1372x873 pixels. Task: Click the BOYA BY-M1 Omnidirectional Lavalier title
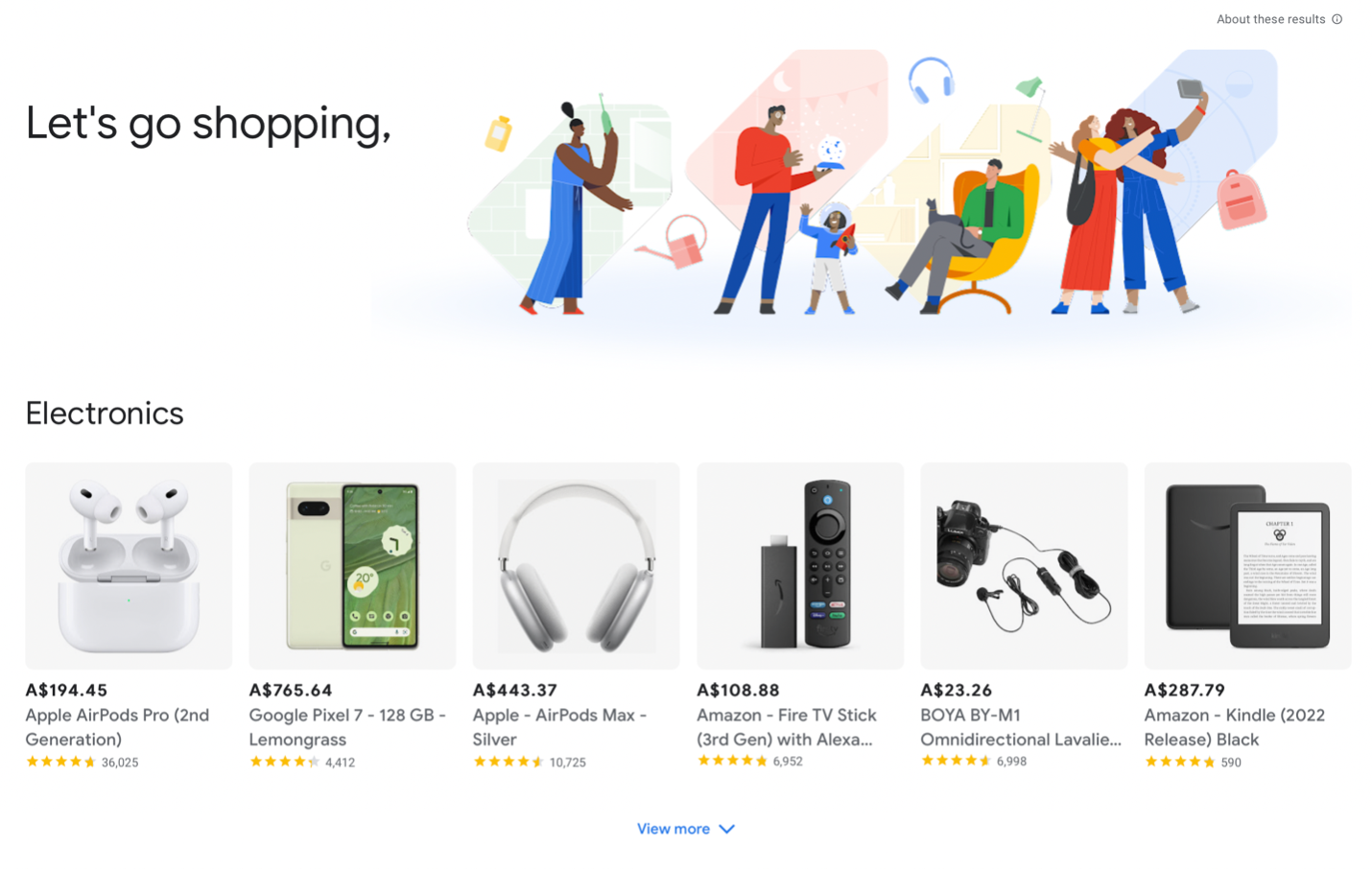pos(1021,727)
